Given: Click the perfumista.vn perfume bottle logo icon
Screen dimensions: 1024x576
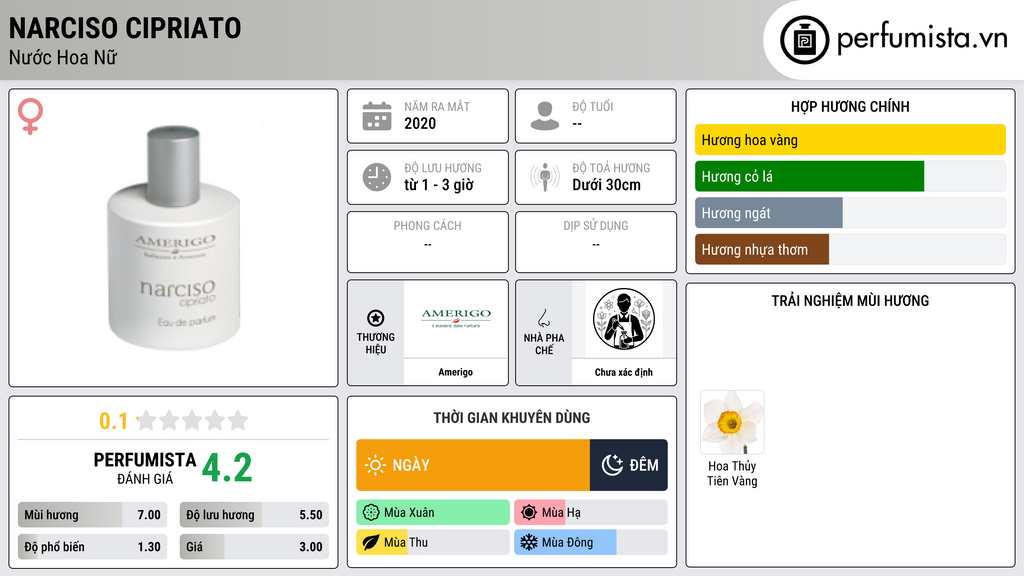Looking at the screenshot, I should click(x=804, y=40).
